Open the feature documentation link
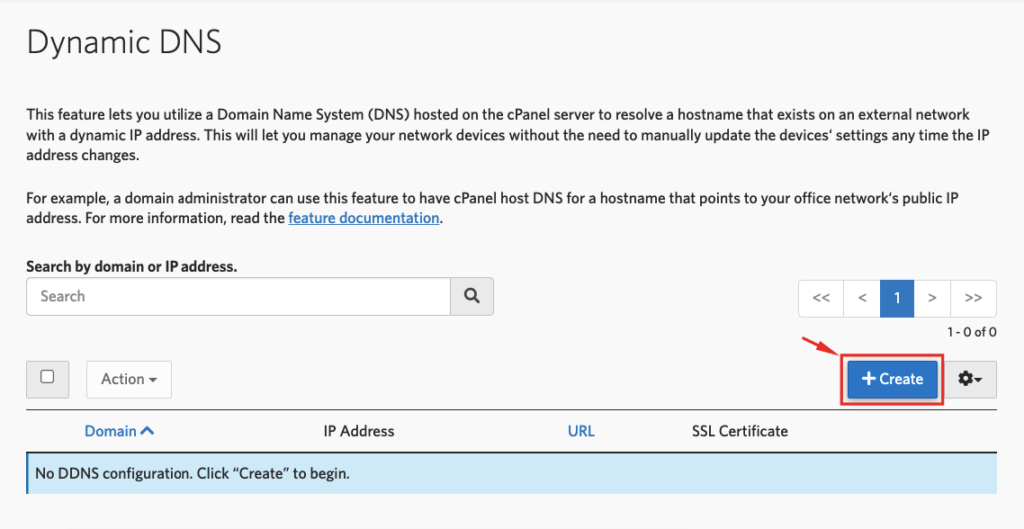Screen dimensions: 1024x529 click(364, 218)
